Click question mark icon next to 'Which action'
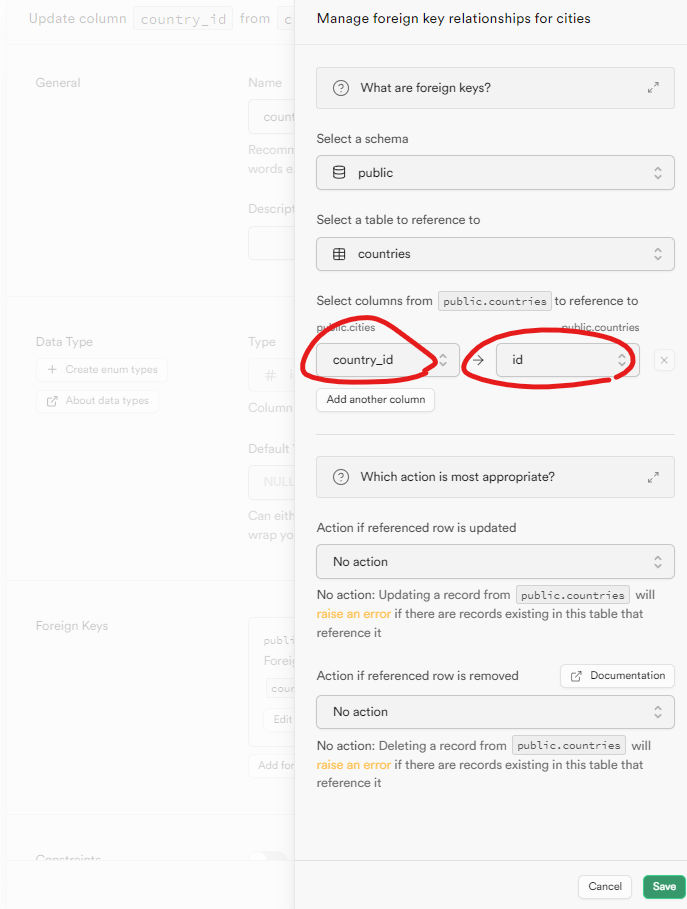The height and width of the screenshot is (909, 687). click(x=341, y=477)
